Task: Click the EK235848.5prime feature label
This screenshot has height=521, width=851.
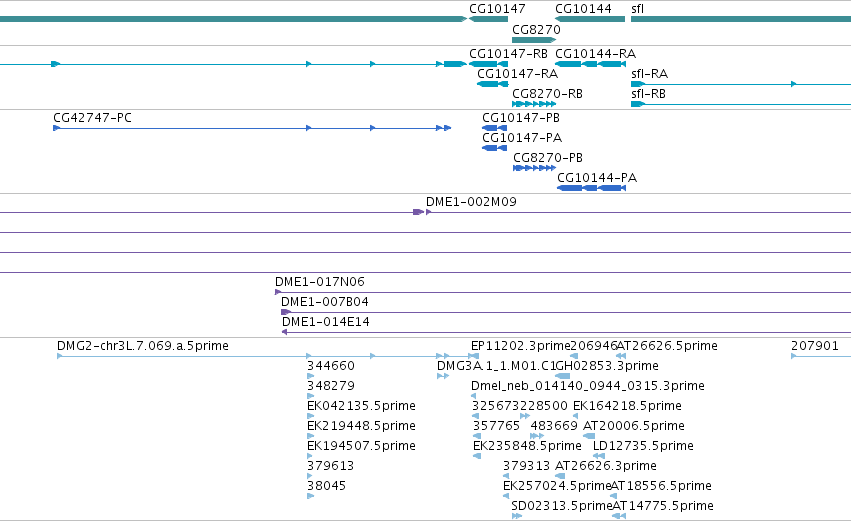Action: (527, 446)
